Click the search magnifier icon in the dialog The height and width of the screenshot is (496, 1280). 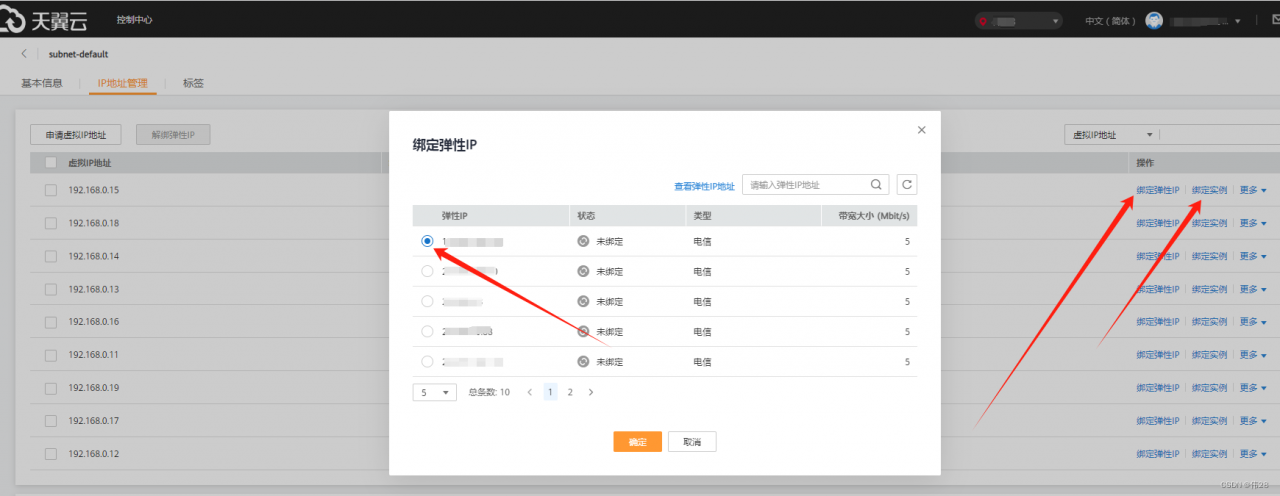point(876,184)
